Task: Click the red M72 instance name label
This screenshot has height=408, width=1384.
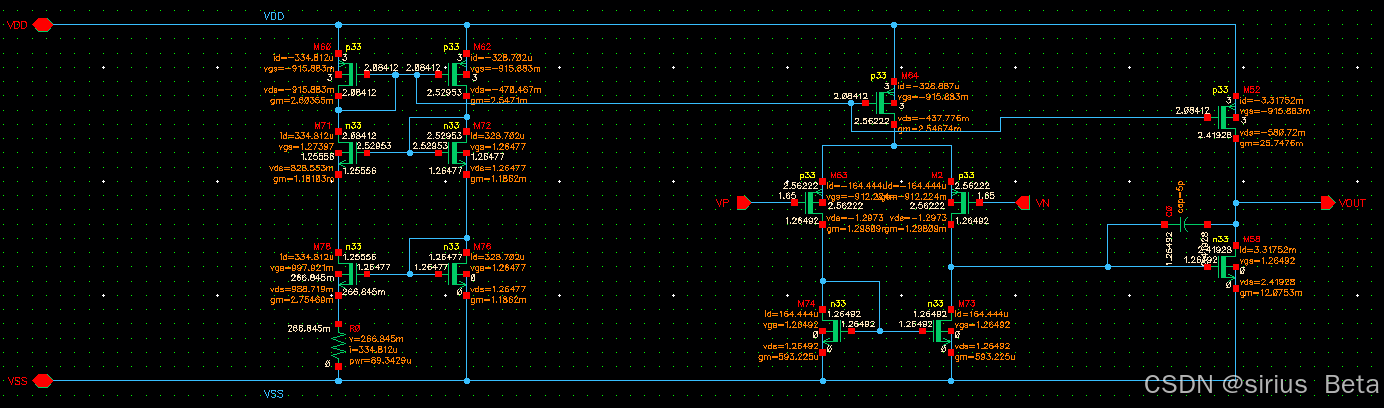Action: [x=481, y=126]
